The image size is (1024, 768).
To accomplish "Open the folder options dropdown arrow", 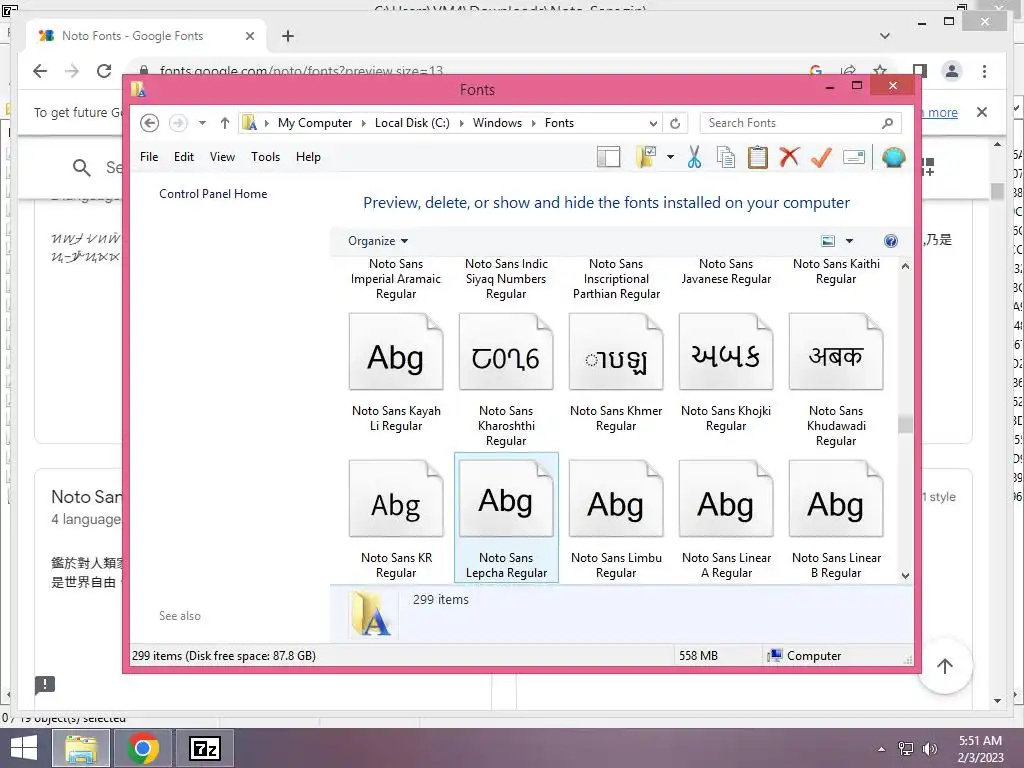I will coord(670,157).
